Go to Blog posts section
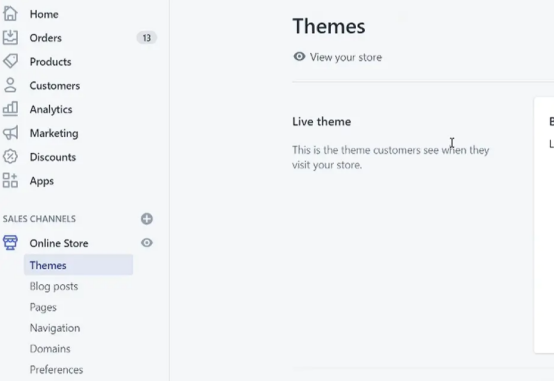The image size is (554, 382). click(x=54, y=286)
